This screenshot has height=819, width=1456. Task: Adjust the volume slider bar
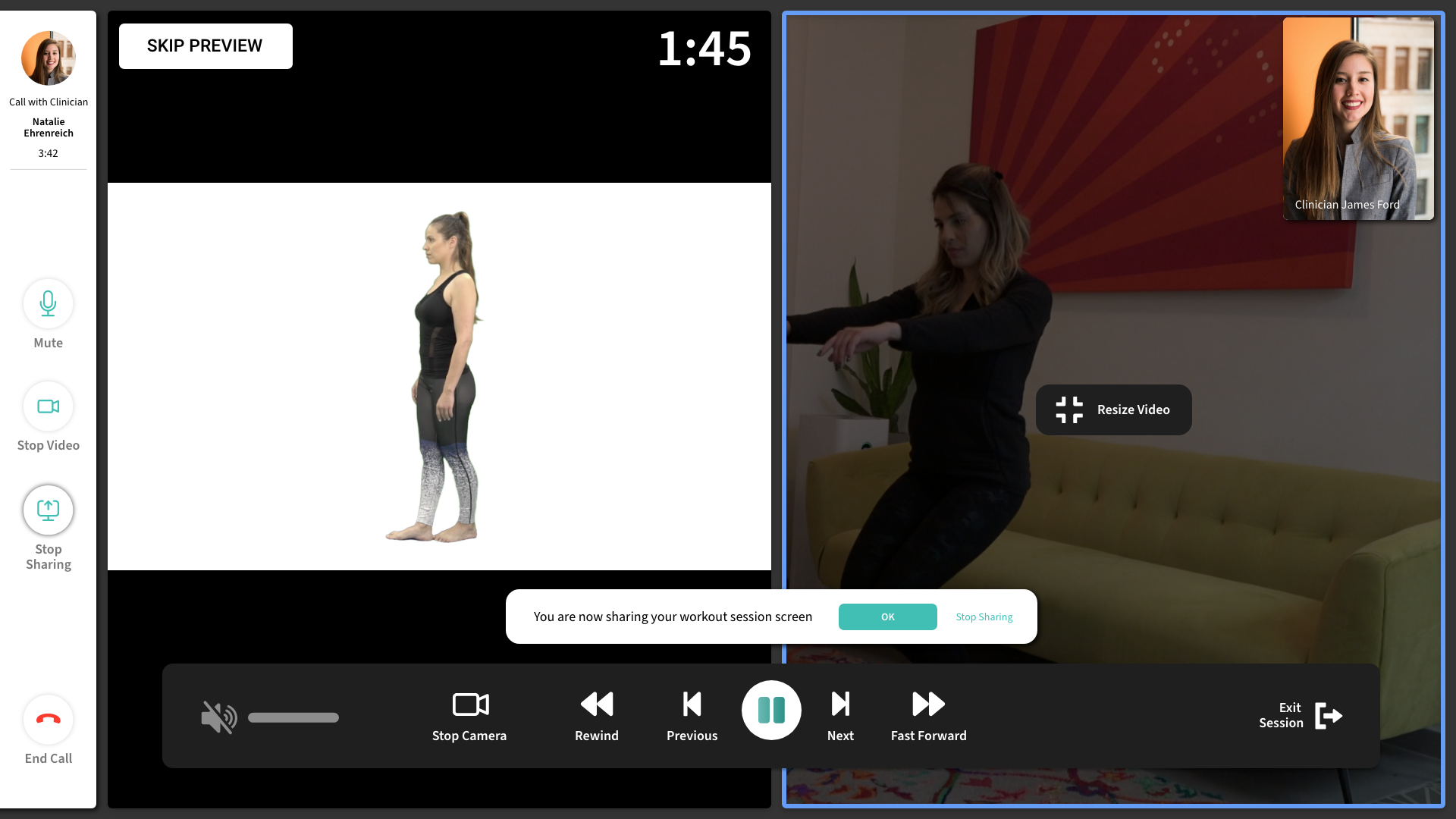(x=293, y=717)
